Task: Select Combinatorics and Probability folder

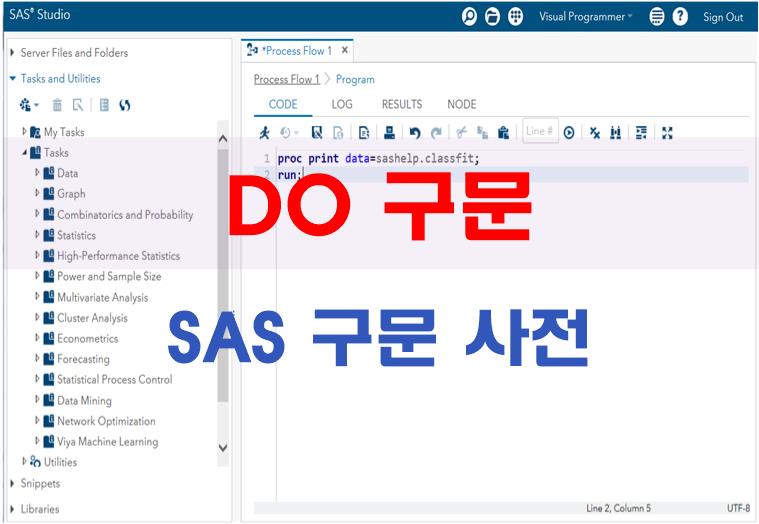Action: click(125, 214)
